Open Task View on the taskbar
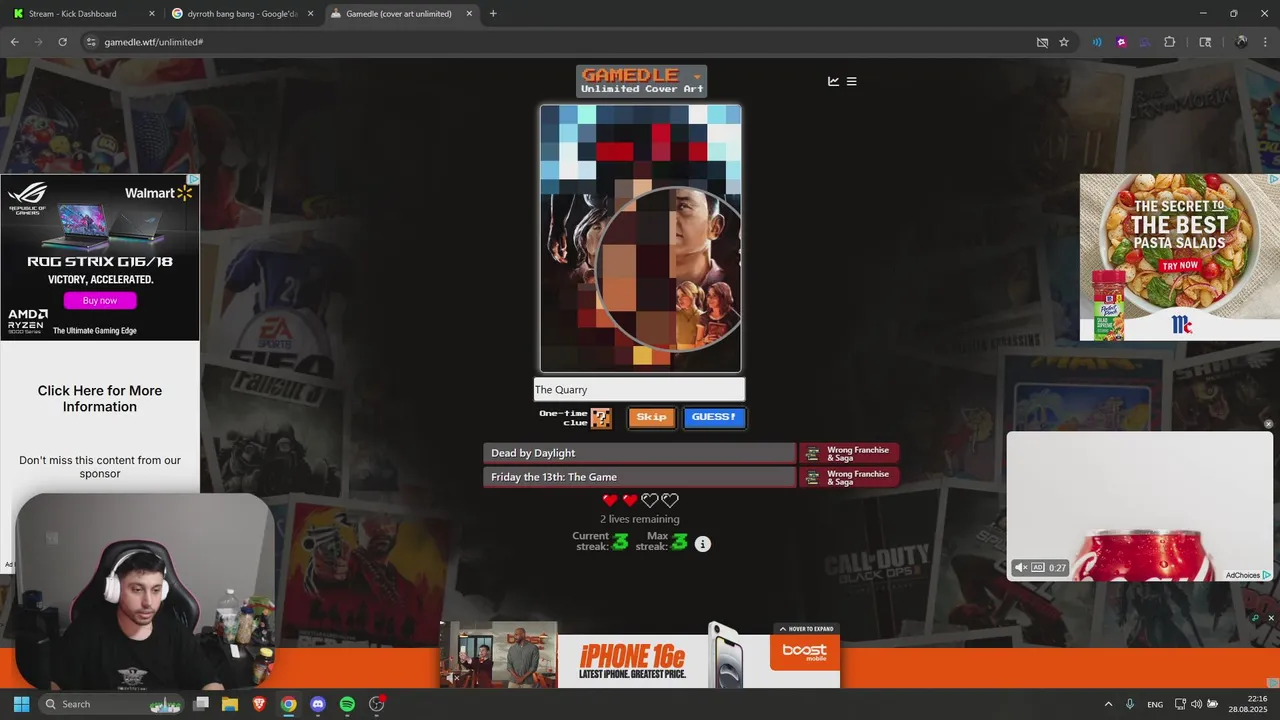Screen dimensions: 1280x720 pos(201,704)
